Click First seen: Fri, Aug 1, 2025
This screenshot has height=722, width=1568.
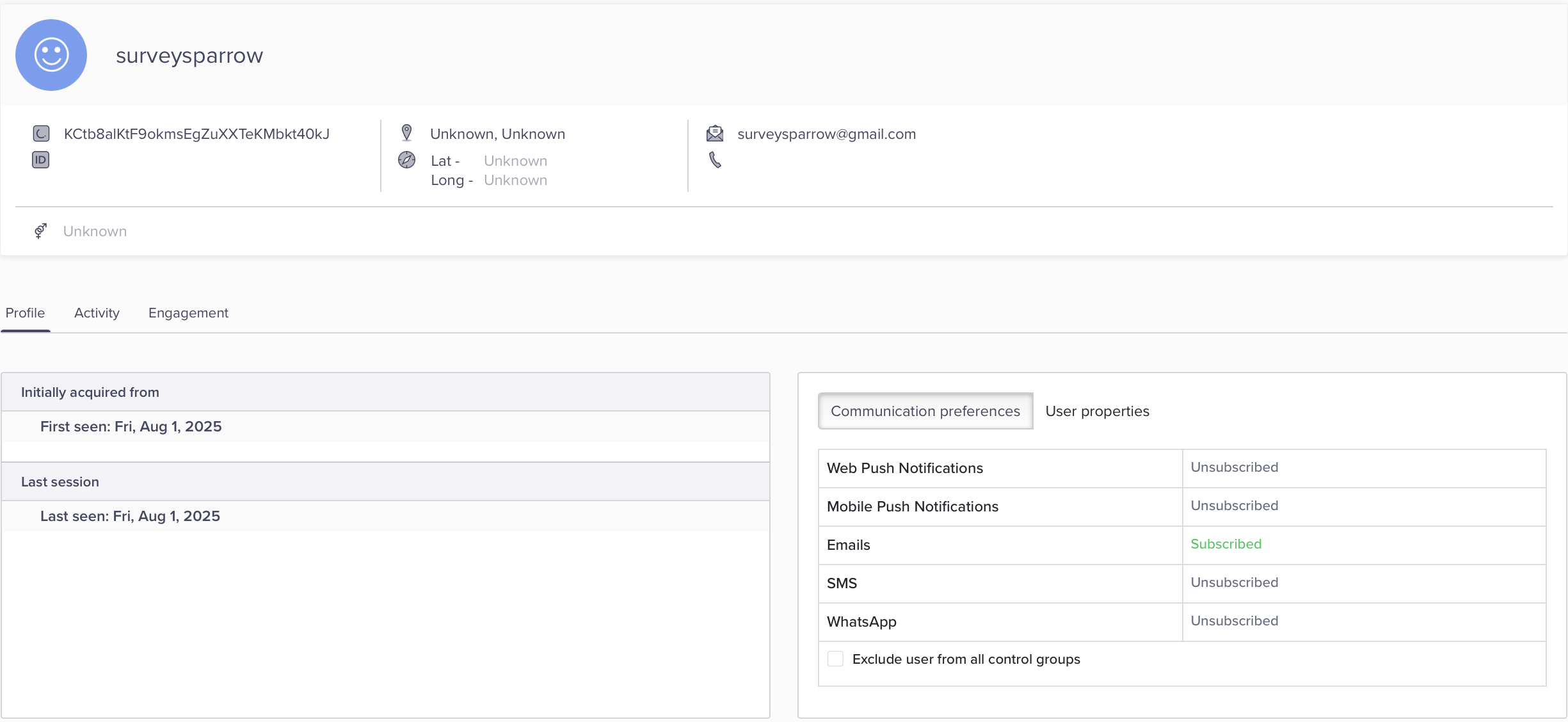pos(131,426)
